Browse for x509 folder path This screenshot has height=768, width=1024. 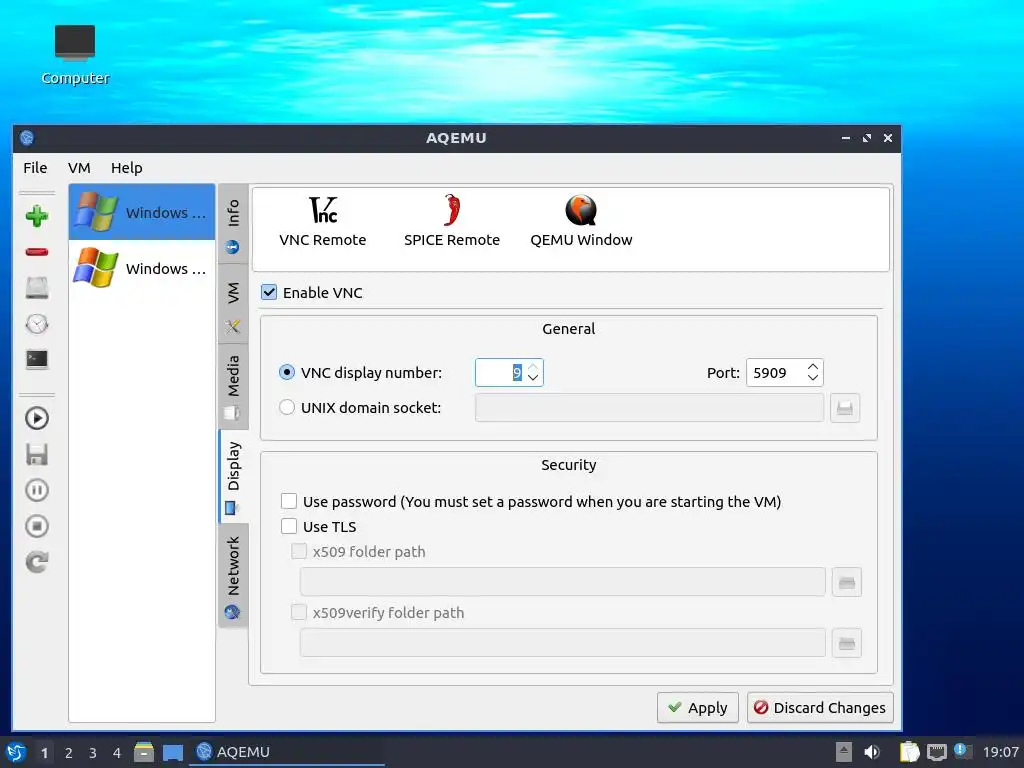(x=847, y=583)
